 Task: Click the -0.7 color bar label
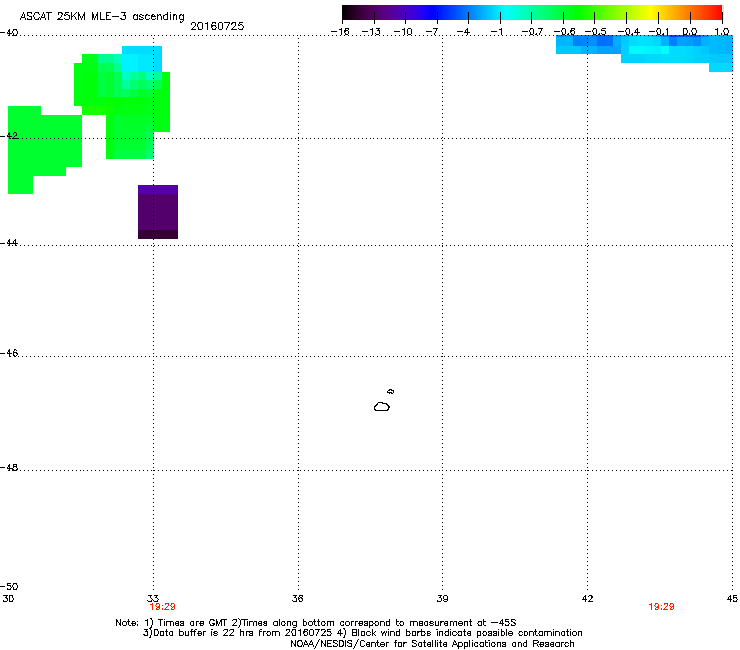(532, 32)
